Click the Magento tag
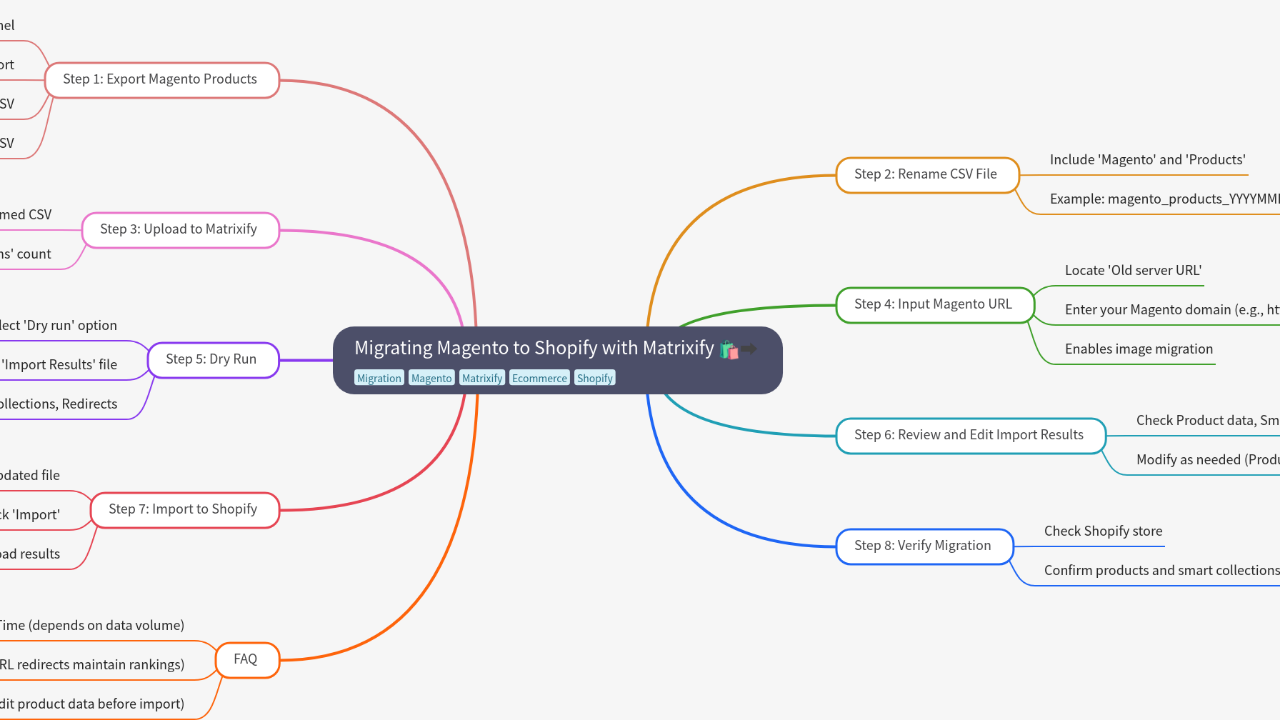Screen dimensions: 1280x720 click(431, 378)
